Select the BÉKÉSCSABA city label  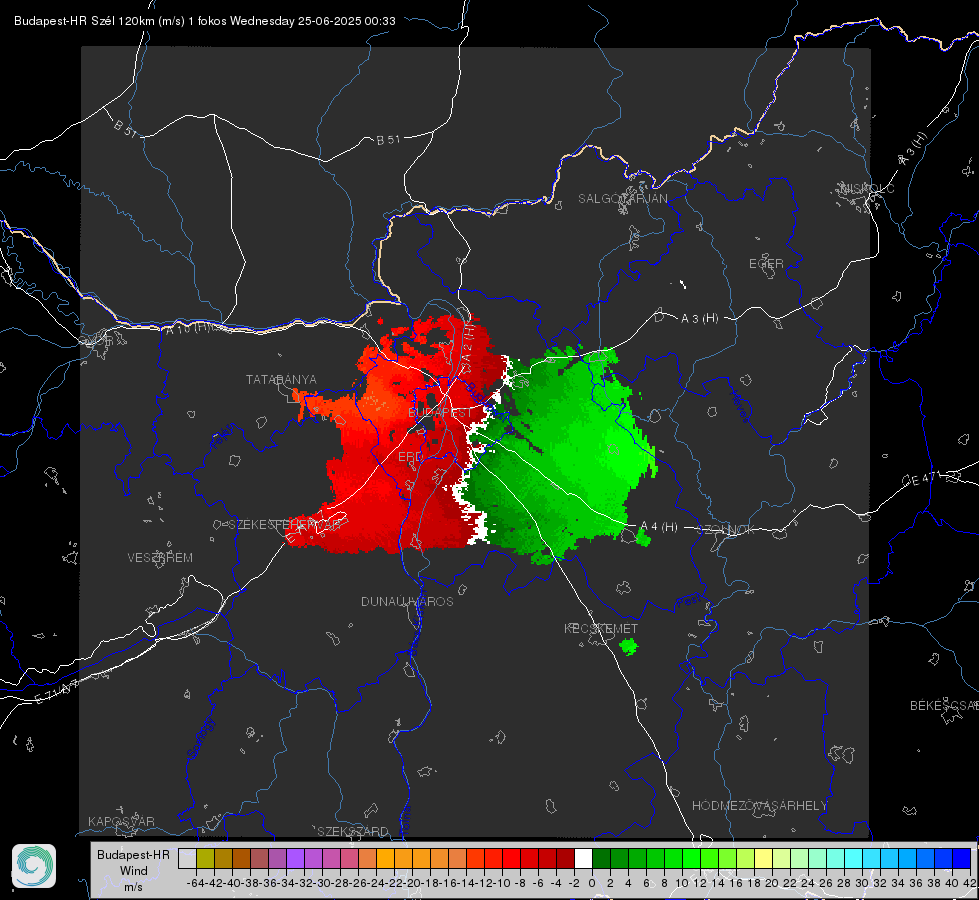(944, 706)
